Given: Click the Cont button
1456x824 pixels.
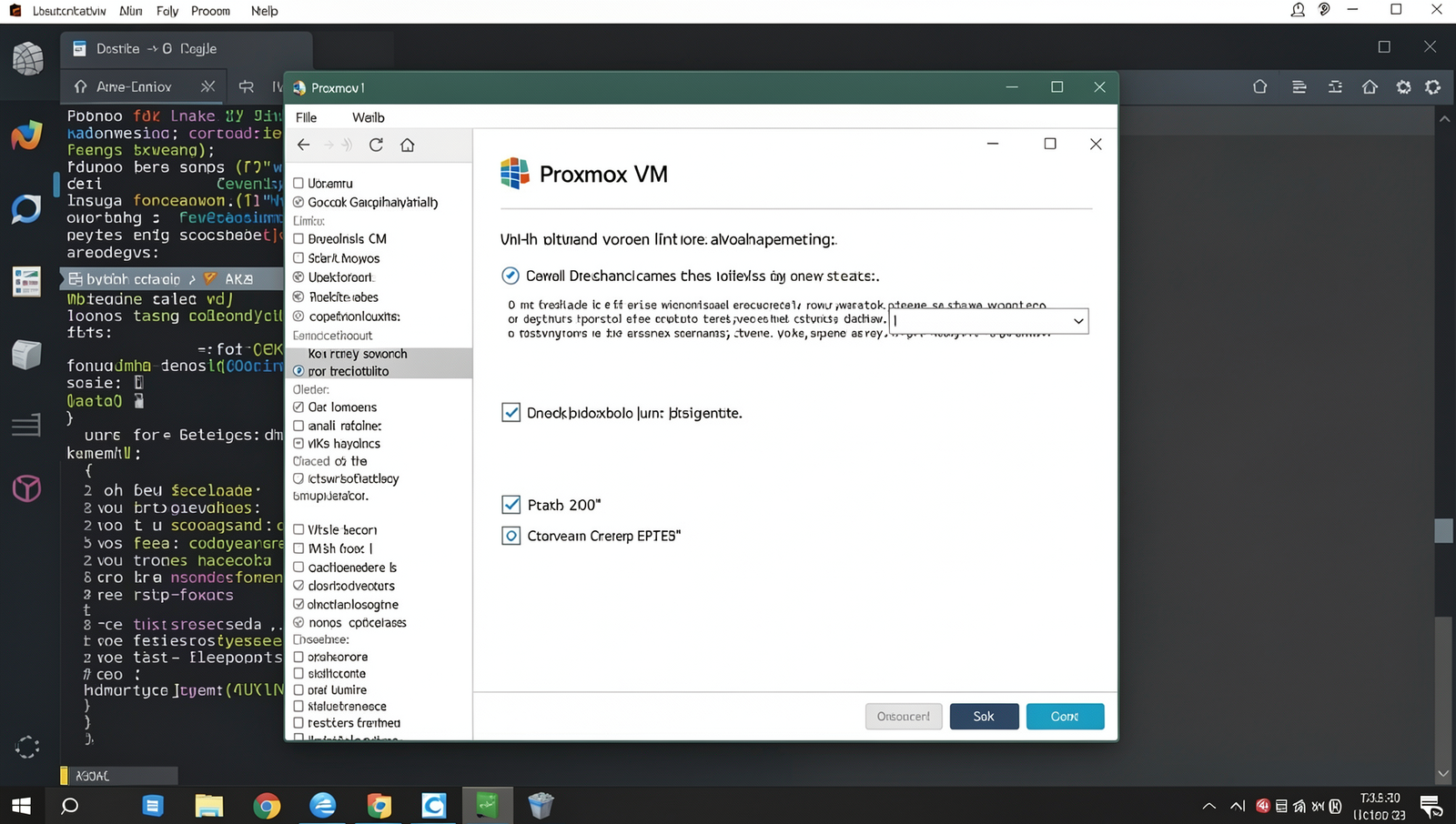Looking at the screenshot, I should tap(1065, 717).
